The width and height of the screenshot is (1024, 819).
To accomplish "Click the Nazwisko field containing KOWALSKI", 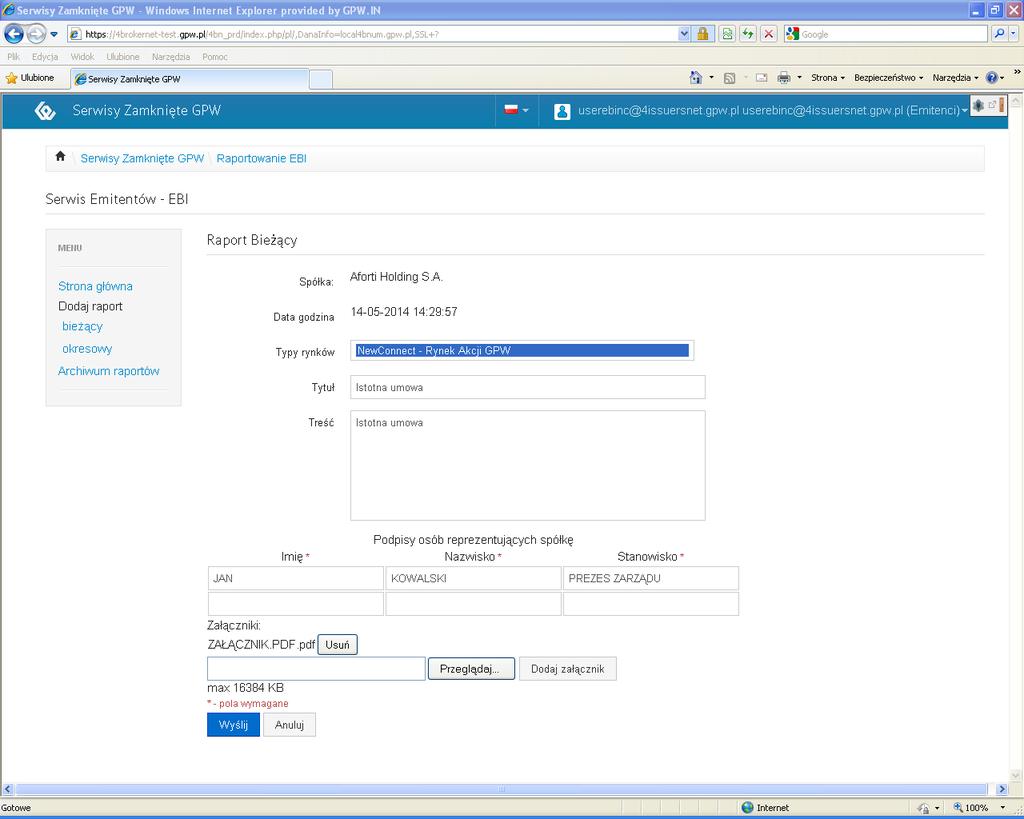I will pos(473,578).
